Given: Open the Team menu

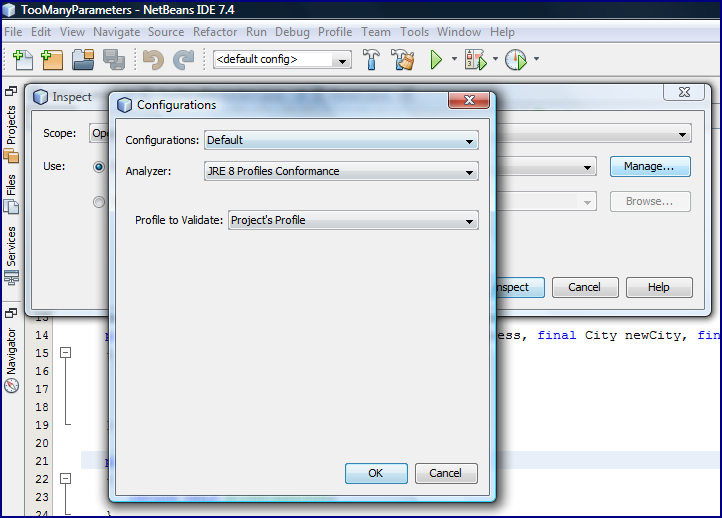Looking at the screenshot, I should point(376,32).
